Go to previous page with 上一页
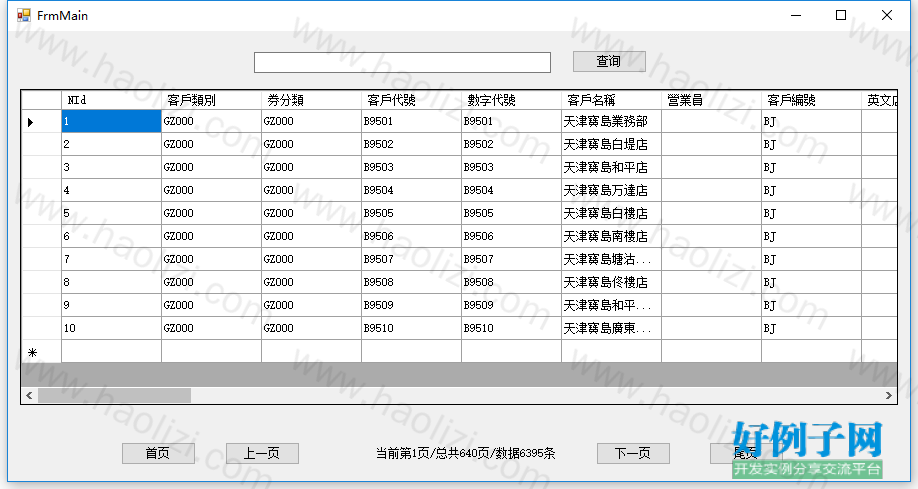The width and height of the screenshot is (918, 489). pos(262,453)
